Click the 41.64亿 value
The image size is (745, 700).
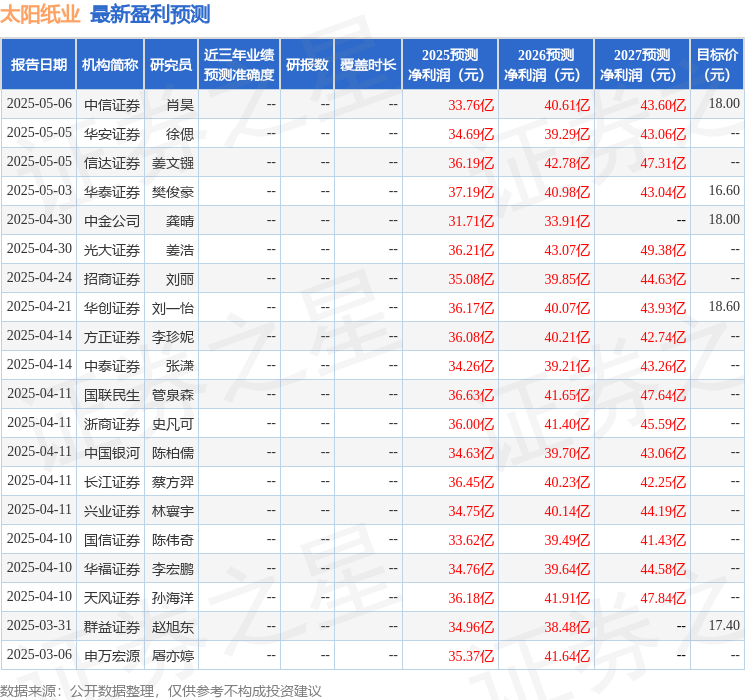[567, 656]
